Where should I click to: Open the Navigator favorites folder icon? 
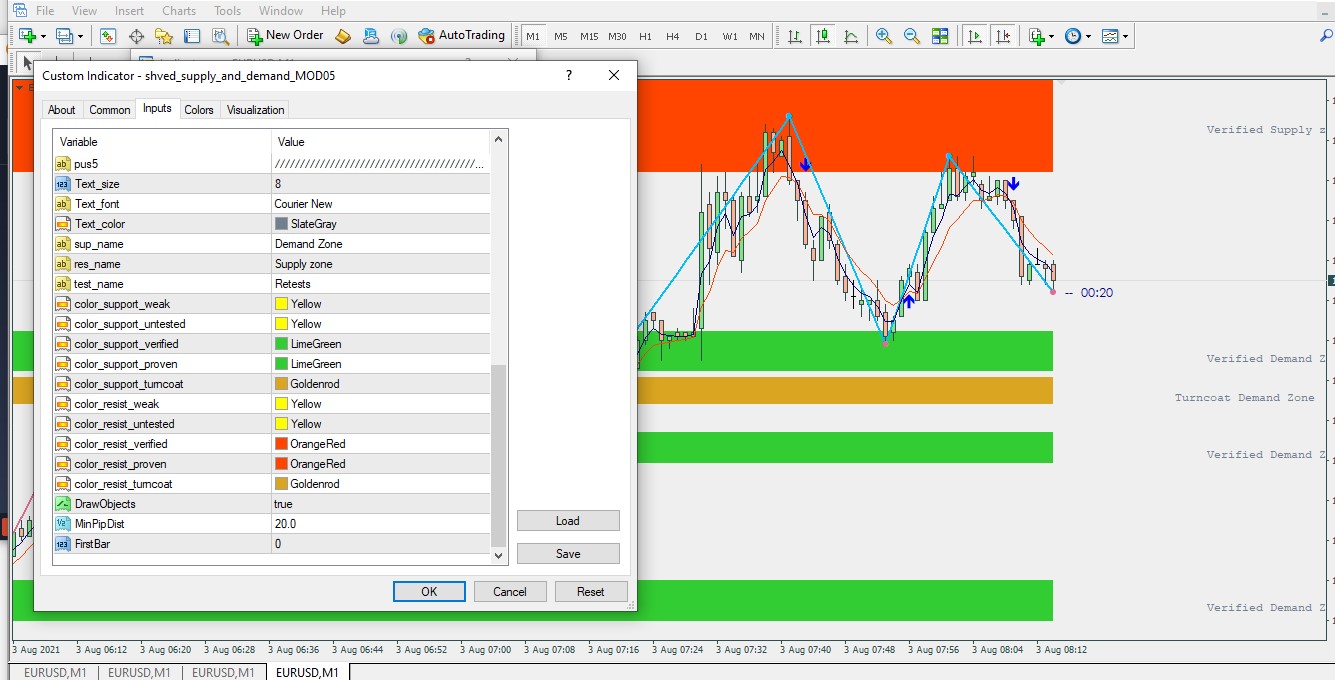(x=164, y=36)
